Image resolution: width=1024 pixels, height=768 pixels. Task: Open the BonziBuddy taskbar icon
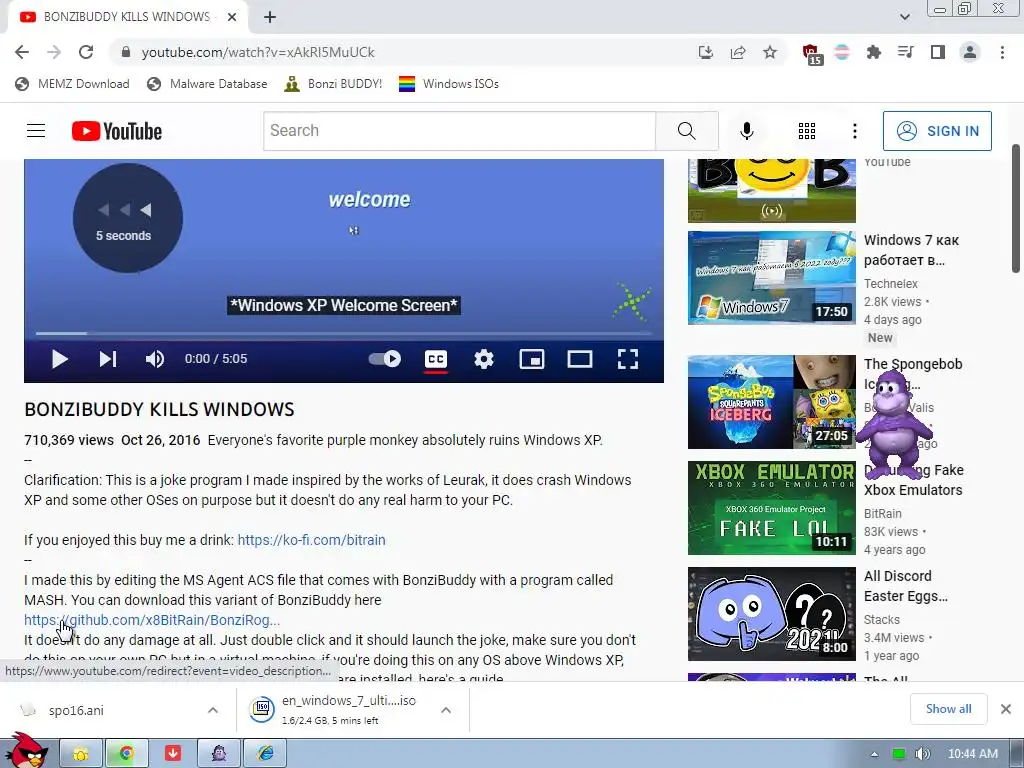tap(219, 754)
